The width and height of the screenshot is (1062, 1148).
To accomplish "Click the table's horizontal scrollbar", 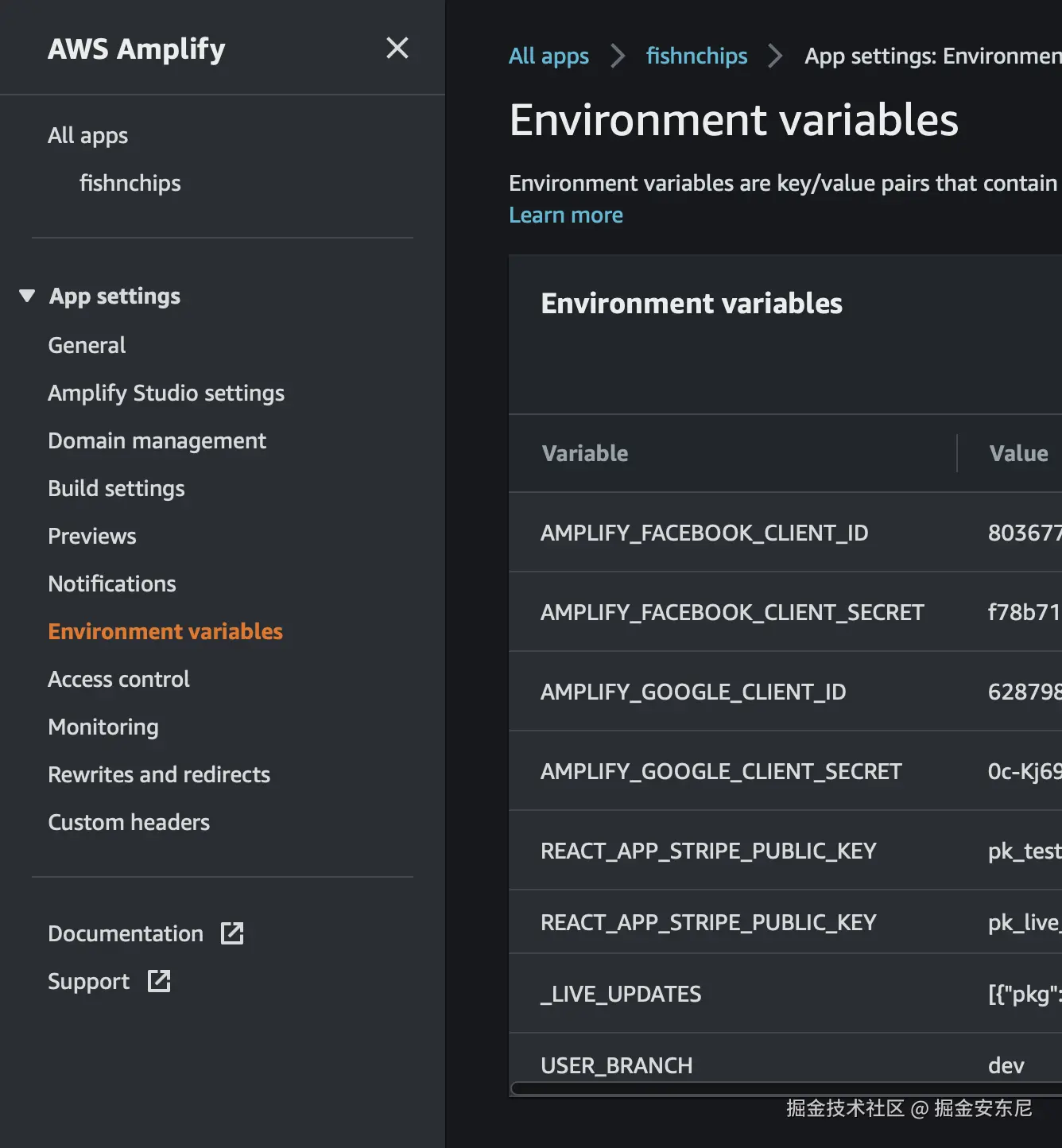I will 785,1088.
